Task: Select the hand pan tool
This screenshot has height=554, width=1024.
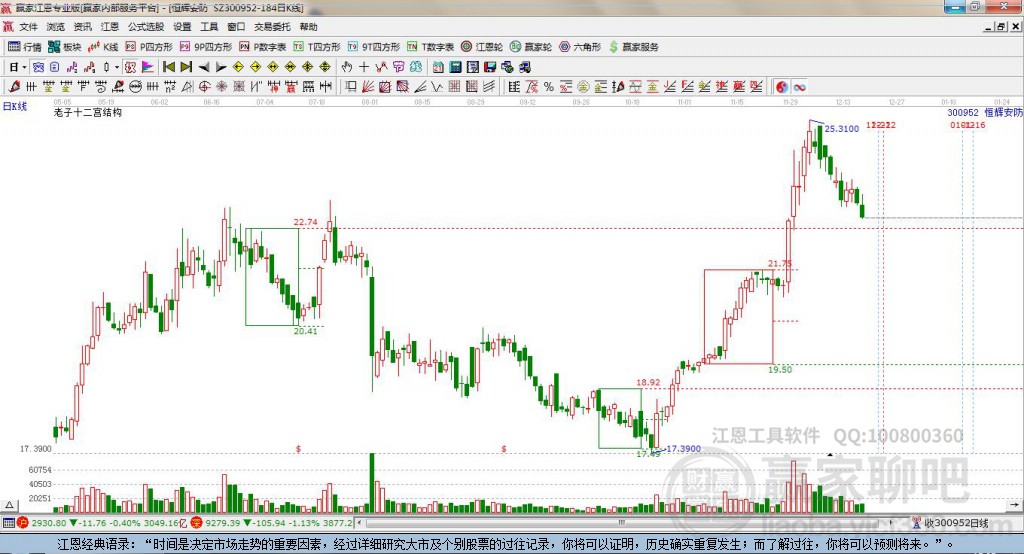Action: pyautogui.click(x=347, y=67)
